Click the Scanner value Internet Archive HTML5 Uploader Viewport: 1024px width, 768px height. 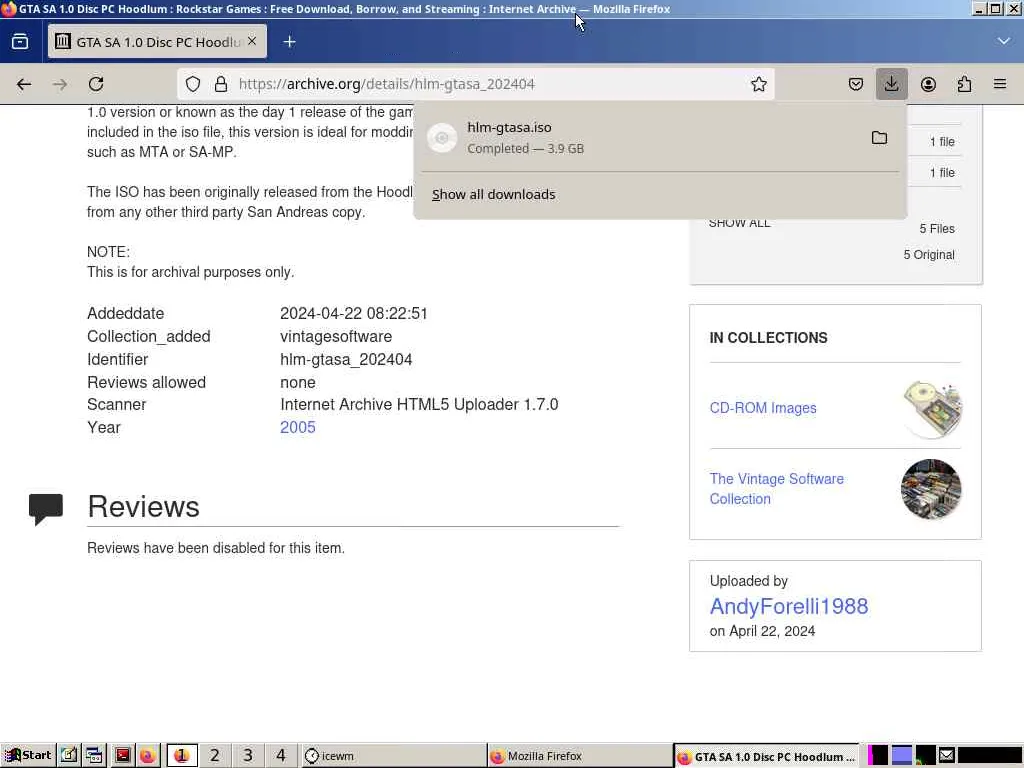[419, 404]
